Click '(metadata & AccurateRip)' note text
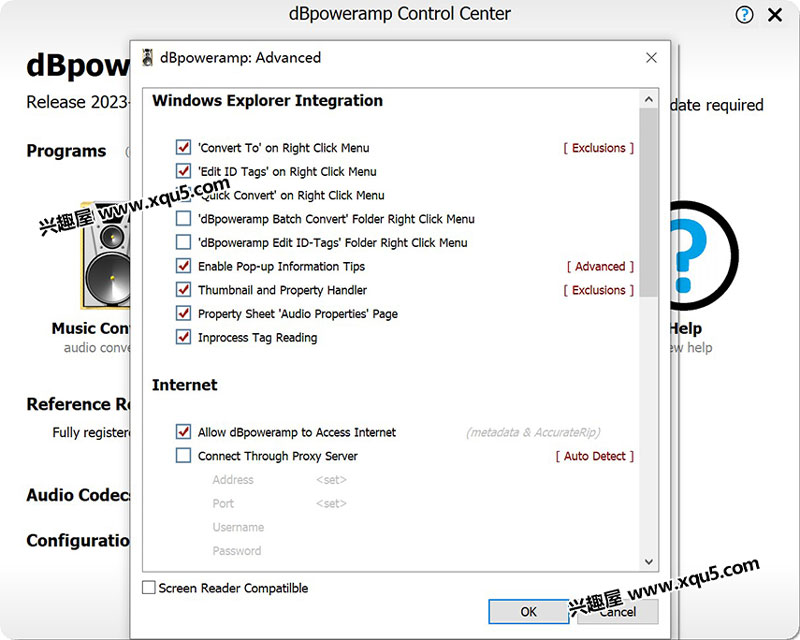Viewport: 800px width, 640px height. [x=533, y=432]
